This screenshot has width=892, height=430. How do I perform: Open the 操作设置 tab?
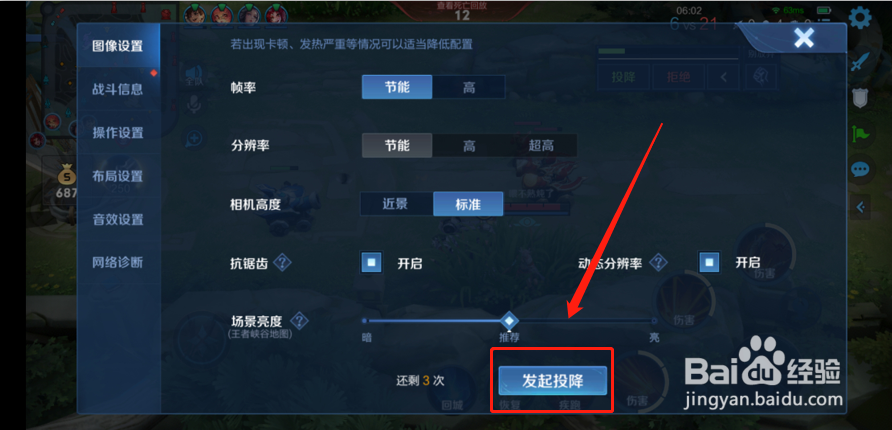tap(118, 133)
